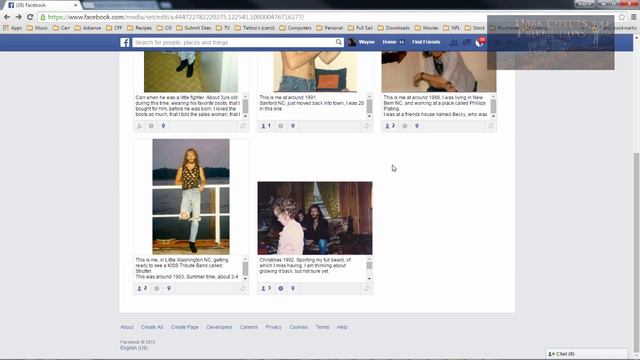The height and width of the screenshot is (360, 640).
Task: Open the Music bookmarks folder
Action: (x=37, y=28)
